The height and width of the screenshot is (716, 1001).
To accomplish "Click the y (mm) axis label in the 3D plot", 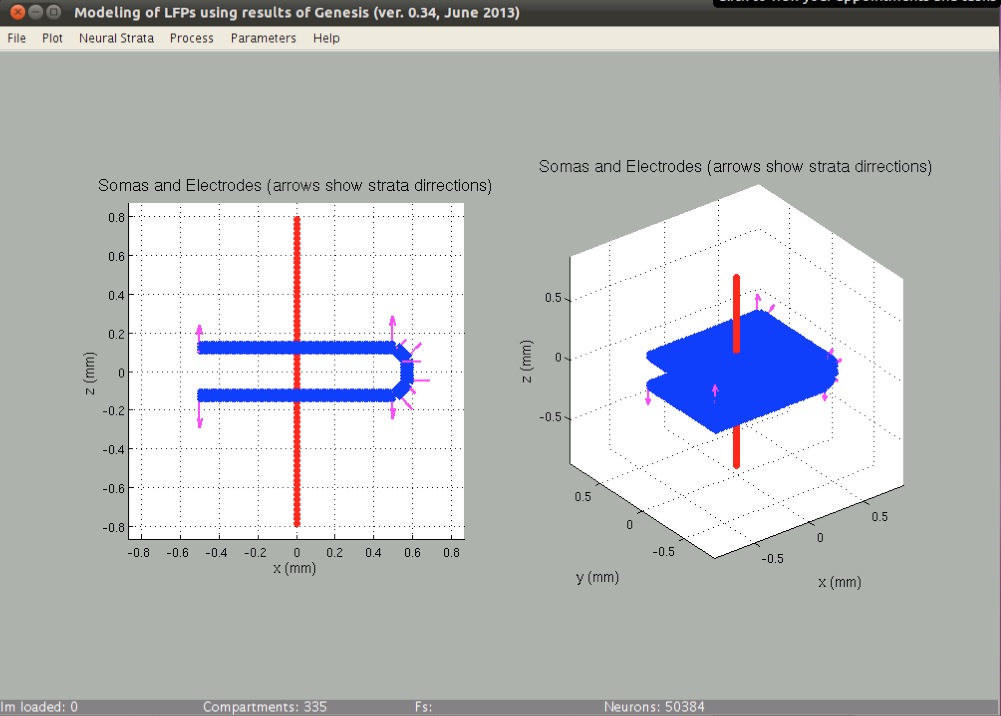I will point(598,577).
